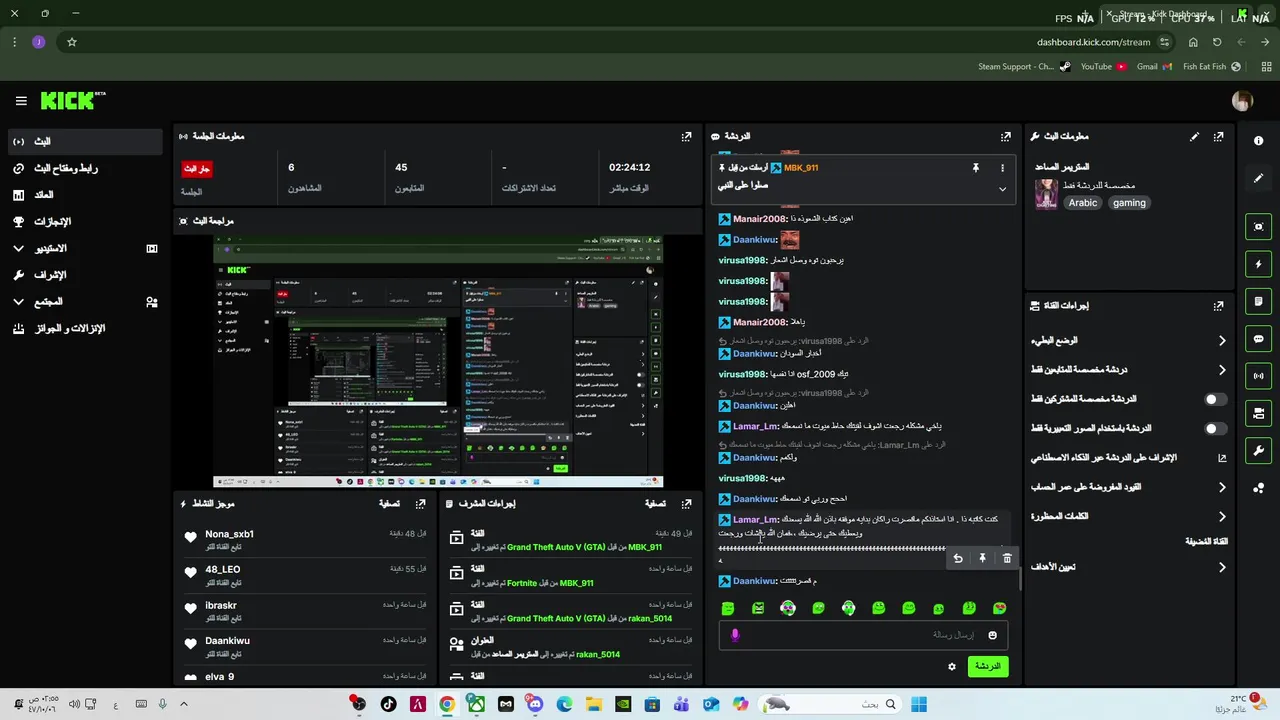Viewport: 1280px width, 720px height.
Task: Edit stream info with pencil icon in panel header
Action: (1194, 136)
